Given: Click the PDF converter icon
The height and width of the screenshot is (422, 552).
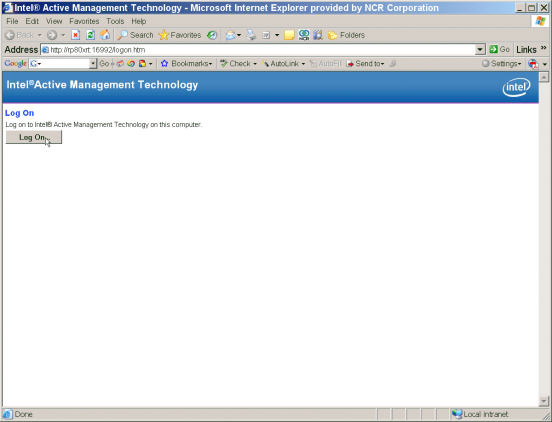Looking at the screenshot, I should (x=533, y=64).
